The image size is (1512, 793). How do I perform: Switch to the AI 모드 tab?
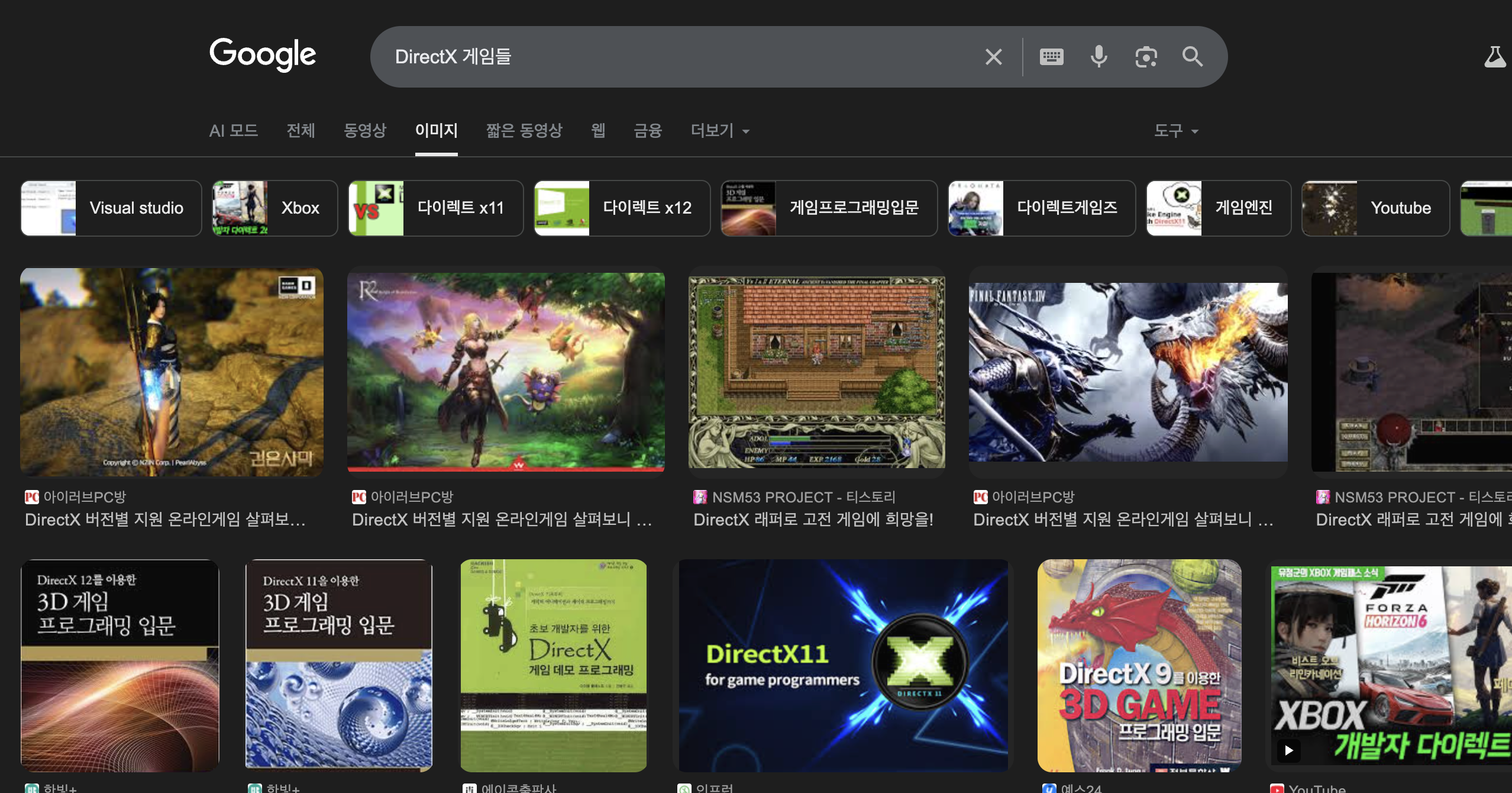click(234, 130)
